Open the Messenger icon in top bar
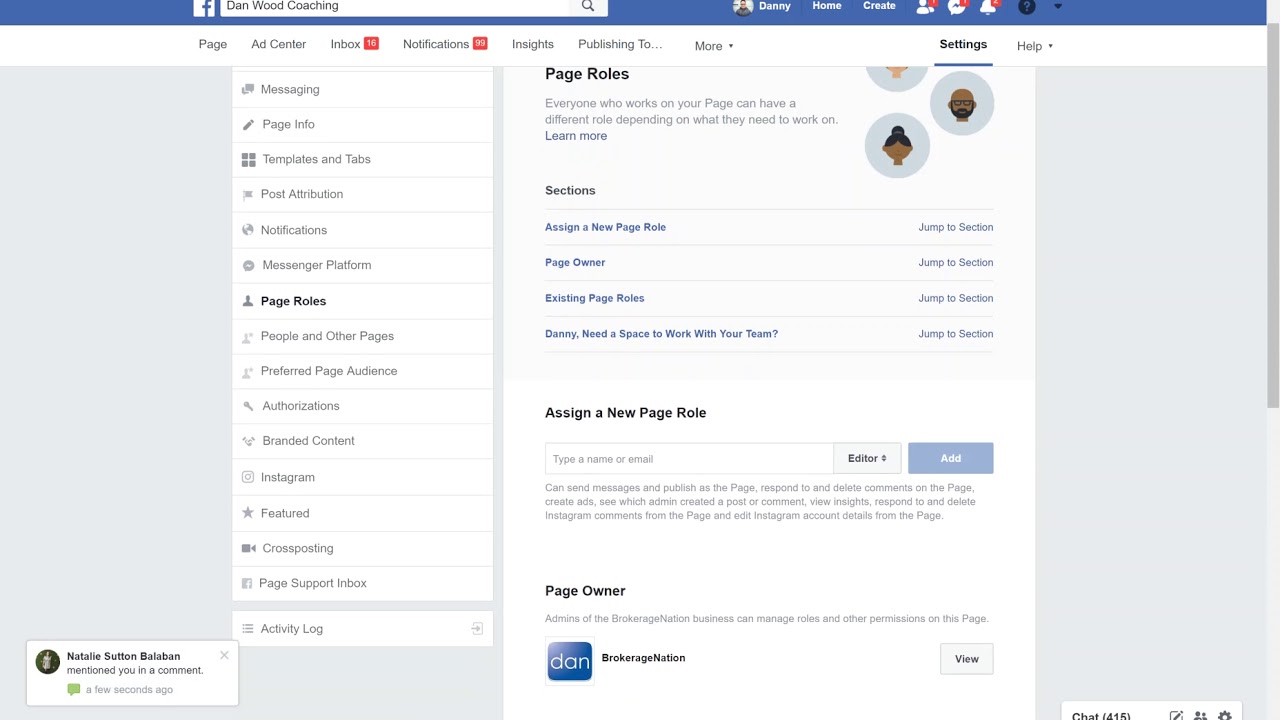Image resolution: width=1280 pixels, height=720 pixels. pos(957,7)
